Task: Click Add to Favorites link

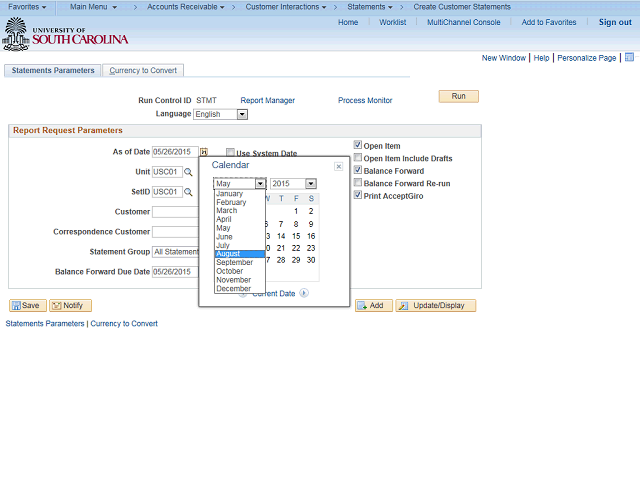Action: [x=549, y=22]
